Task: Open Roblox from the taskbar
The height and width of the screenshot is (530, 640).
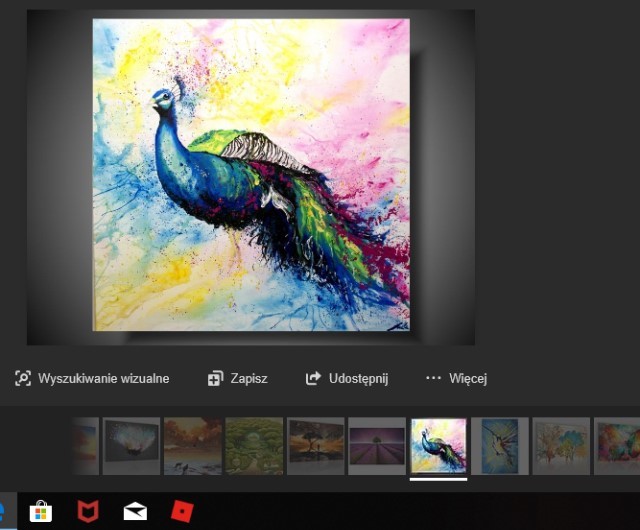Action: click(182, 512)
